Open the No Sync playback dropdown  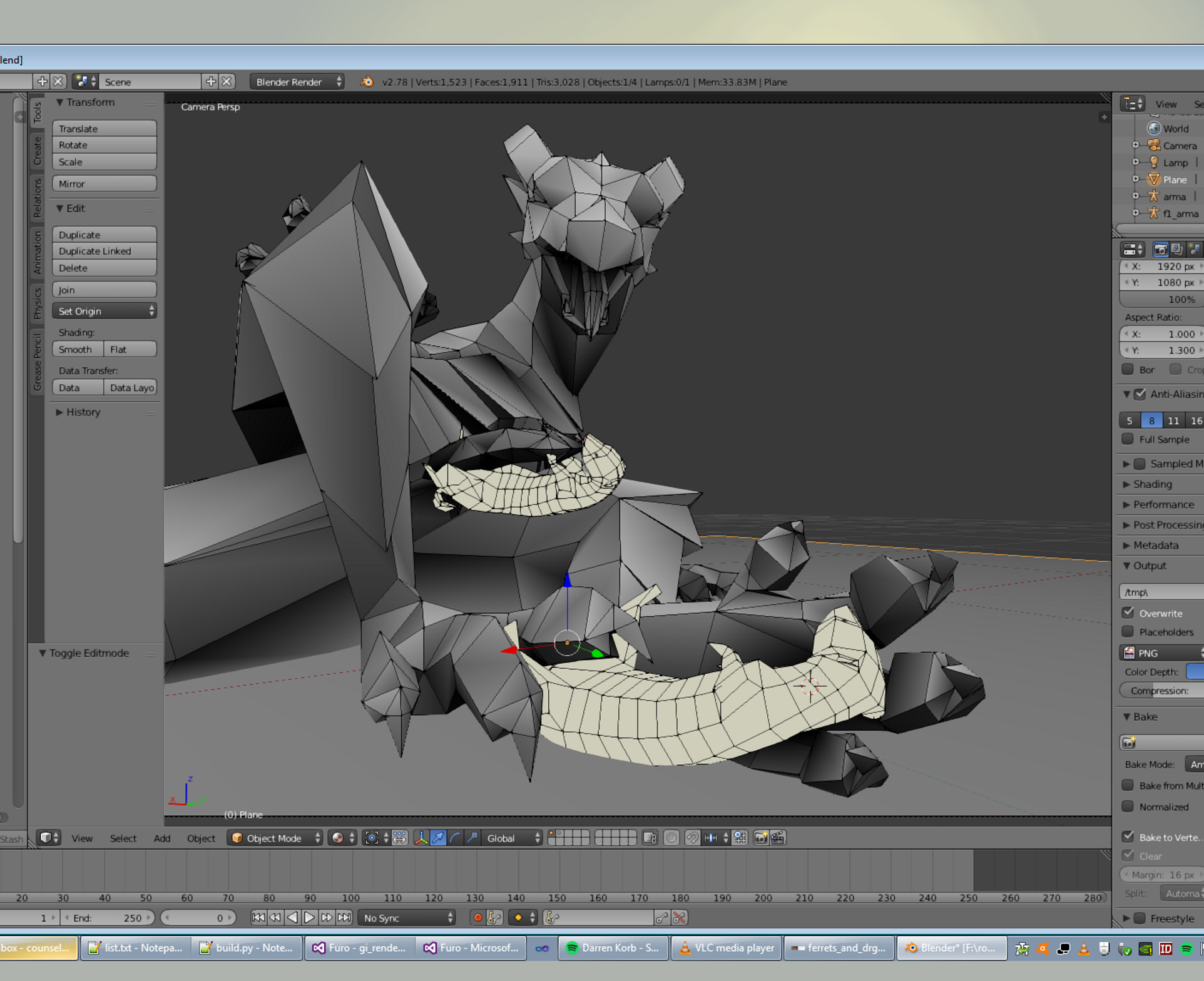tap(407, 918)
